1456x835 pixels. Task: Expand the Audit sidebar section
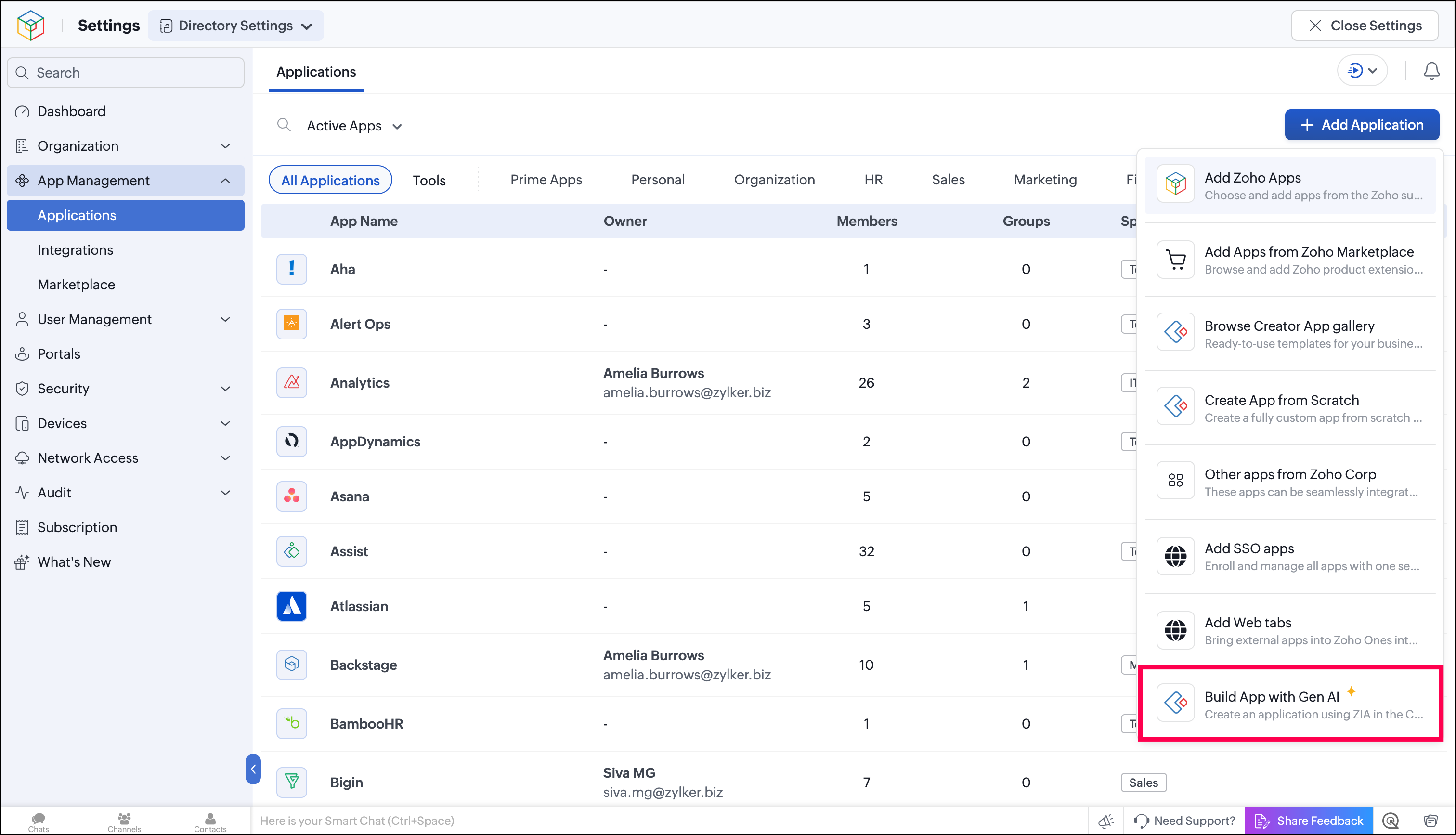(x=126, y=493)
